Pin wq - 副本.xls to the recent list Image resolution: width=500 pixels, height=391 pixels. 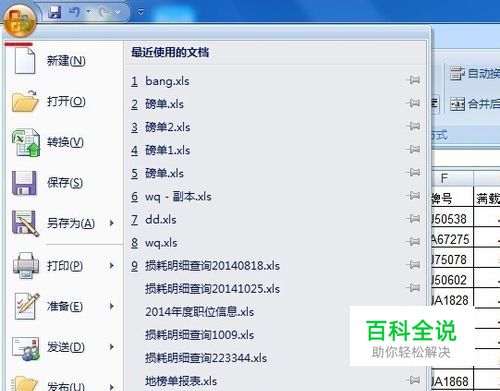point(413,195)
